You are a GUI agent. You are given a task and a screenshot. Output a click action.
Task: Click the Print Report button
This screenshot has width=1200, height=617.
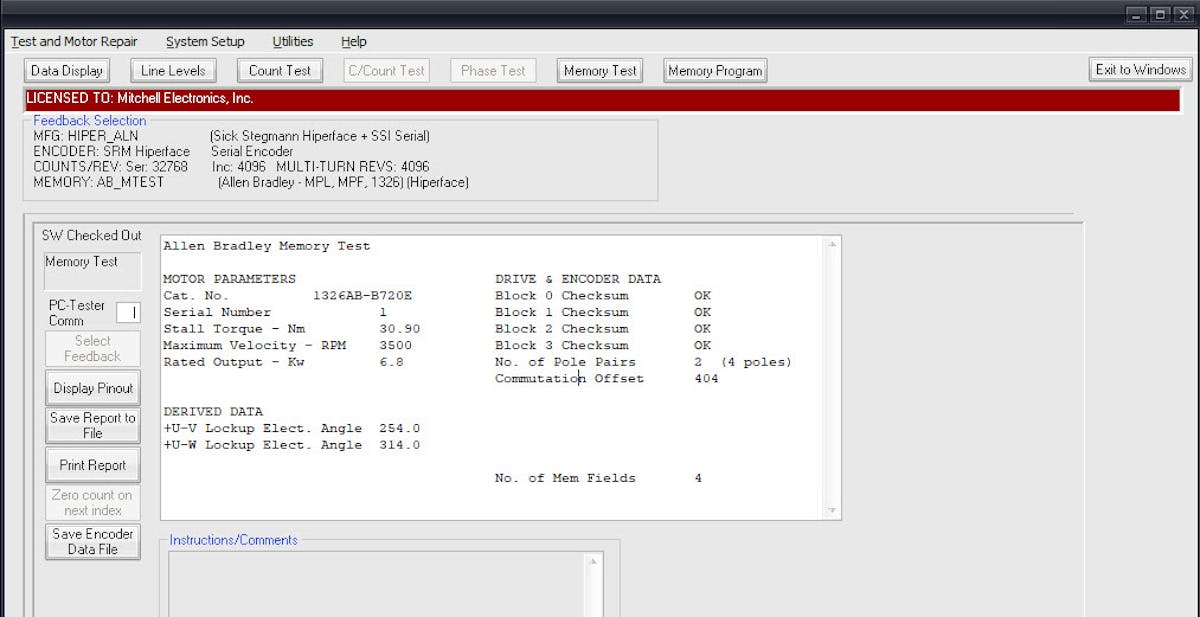93,465
